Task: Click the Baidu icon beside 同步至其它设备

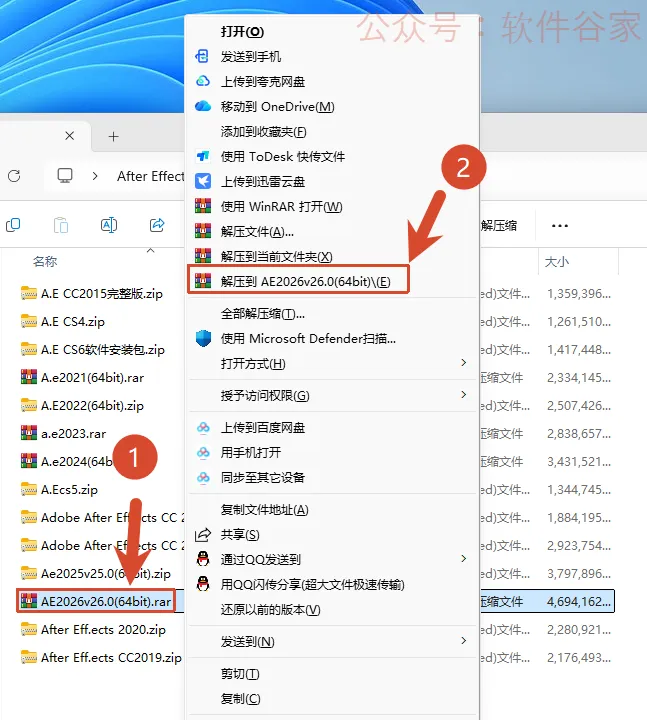Action: point(203,478)
